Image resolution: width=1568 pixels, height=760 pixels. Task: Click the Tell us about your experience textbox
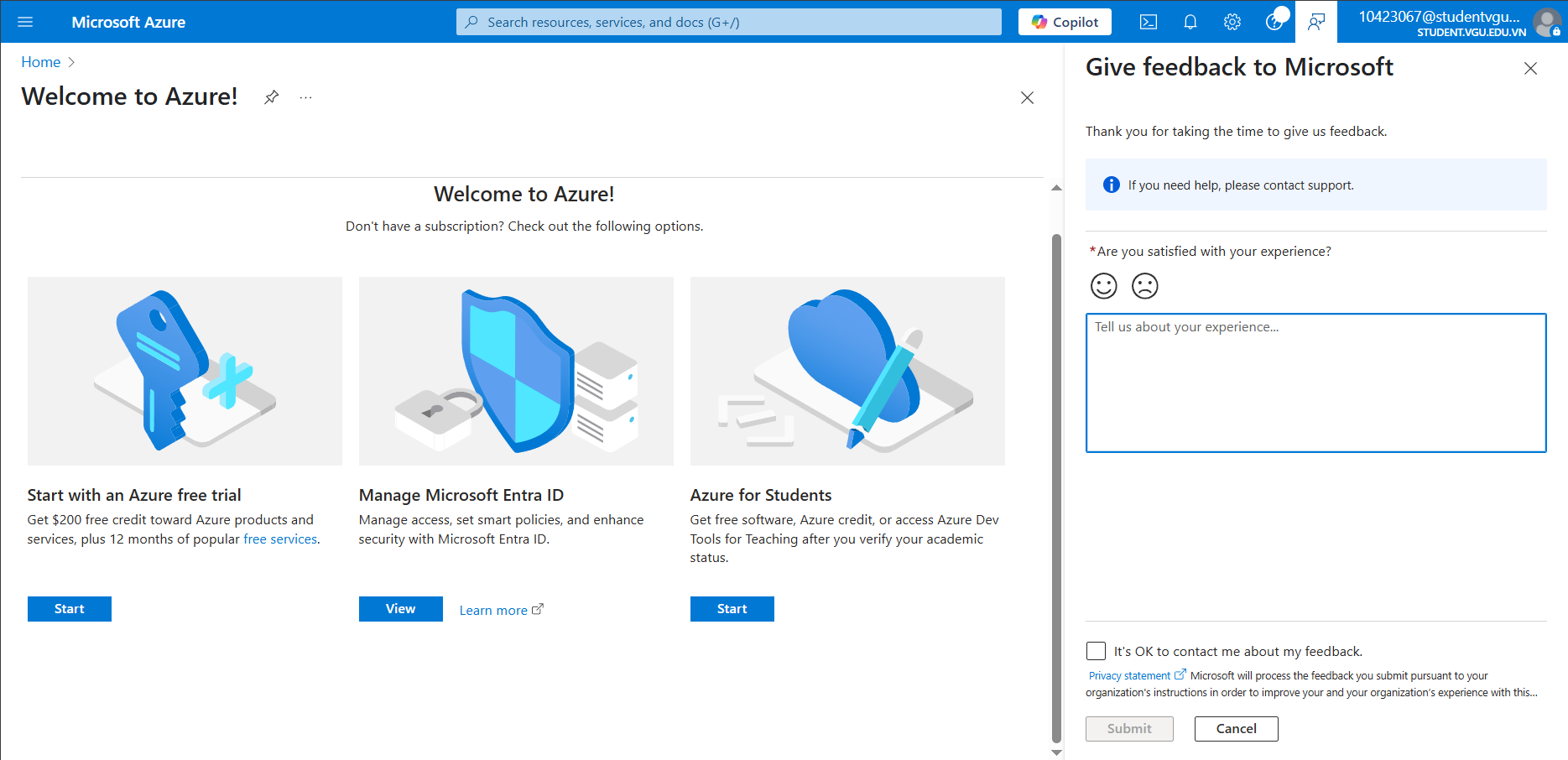pyautogui.click(x=1315, y=383)
